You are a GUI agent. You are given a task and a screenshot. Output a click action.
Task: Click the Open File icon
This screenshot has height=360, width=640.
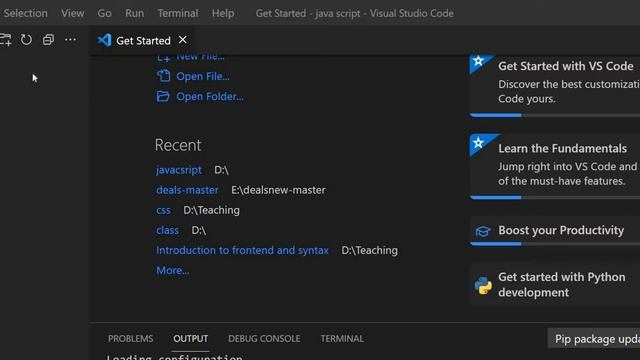pyautogui.click(x=163, y=76)
